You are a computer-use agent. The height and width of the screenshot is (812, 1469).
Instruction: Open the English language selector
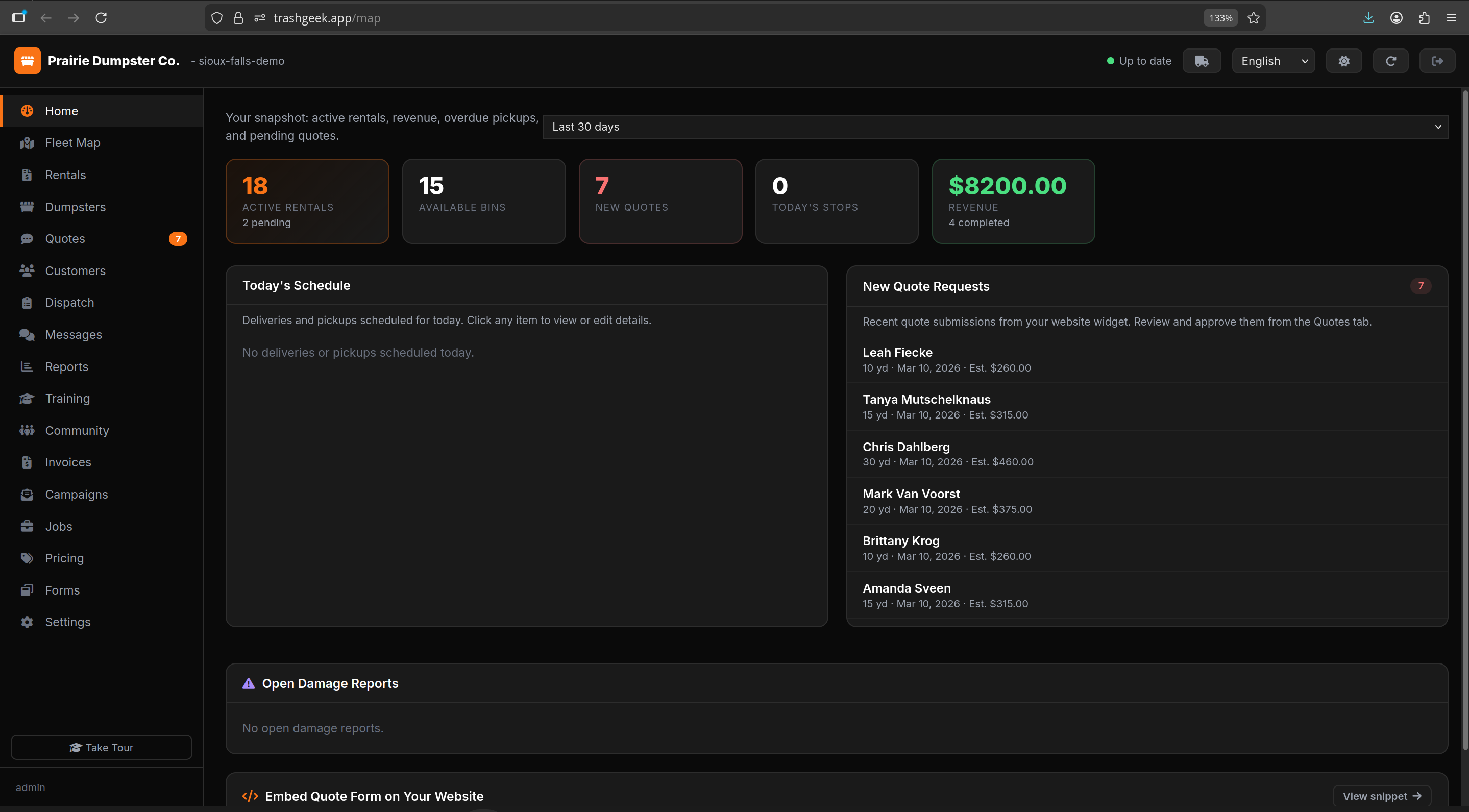[x=1273, y=60]
